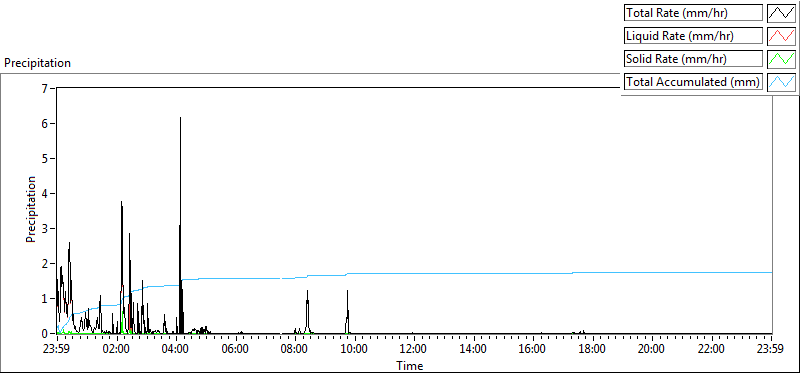Click the 4 value on y-axis

[x=44, y=193]
